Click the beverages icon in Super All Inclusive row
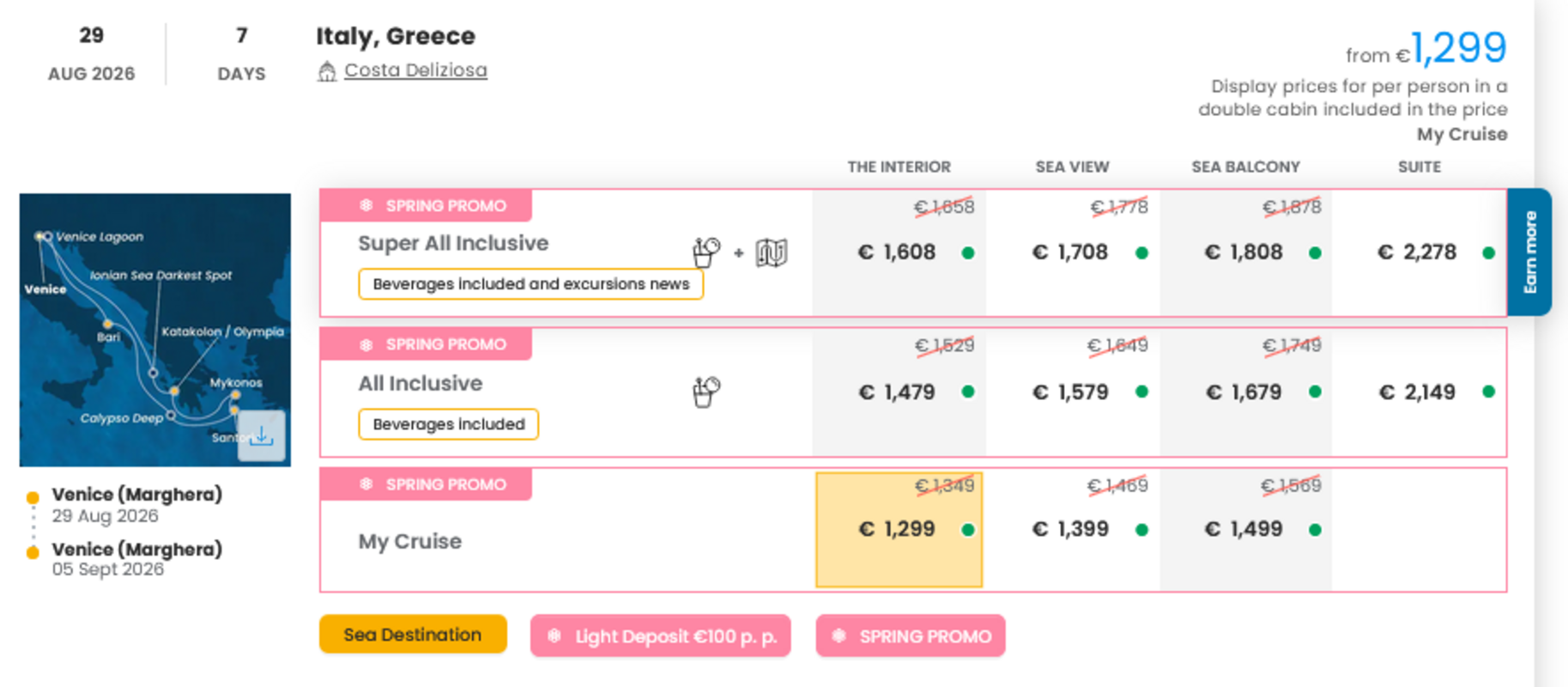This screenshot has width=1568, height=687. 705,252
